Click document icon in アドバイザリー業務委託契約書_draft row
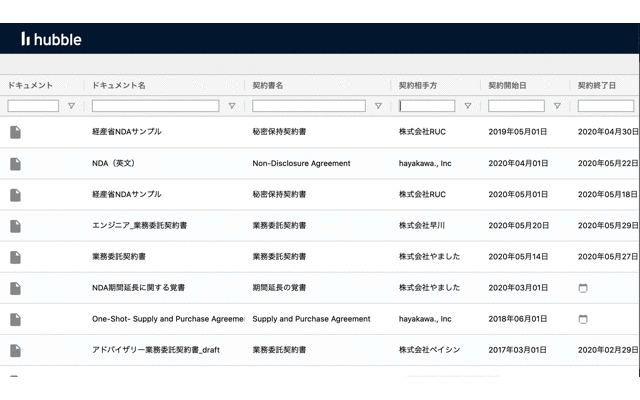The width and height of the screenshot is (640, 400). 16,350
